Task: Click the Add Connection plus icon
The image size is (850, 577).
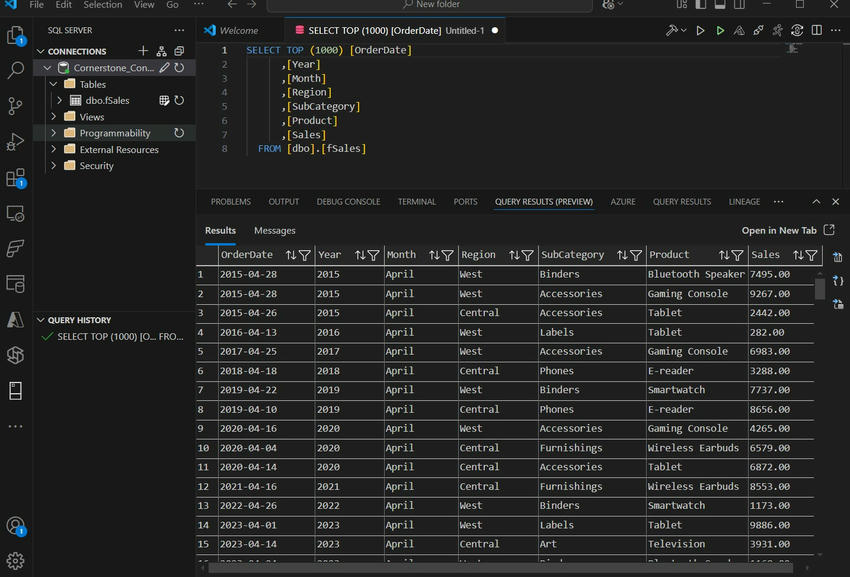Action: coord(143,51)
